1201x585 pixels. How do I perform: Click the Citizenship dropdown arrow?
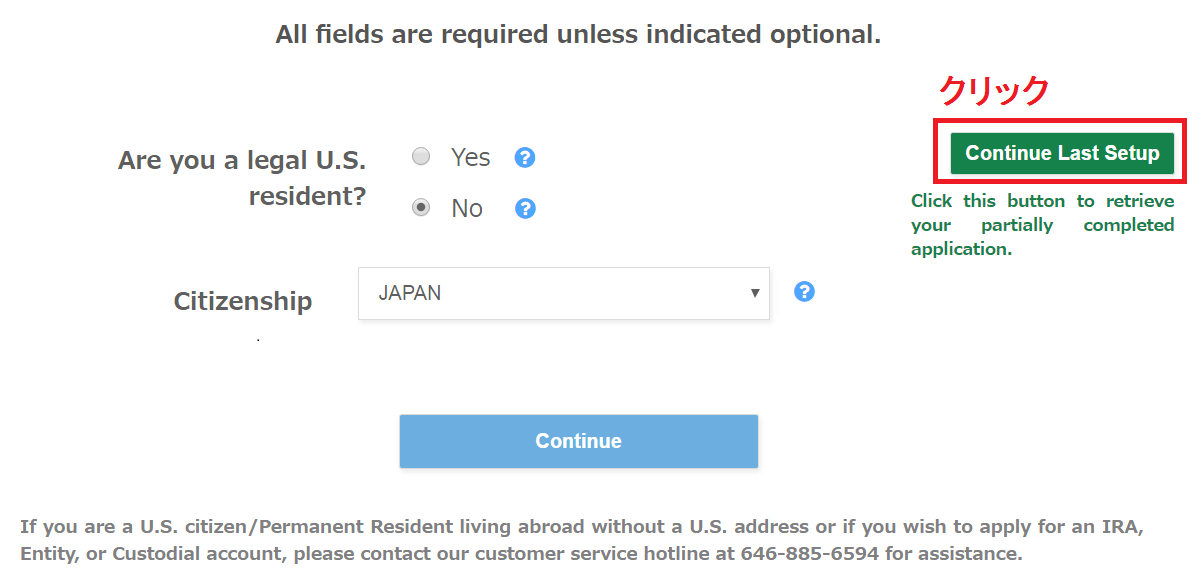click(755, 294)
